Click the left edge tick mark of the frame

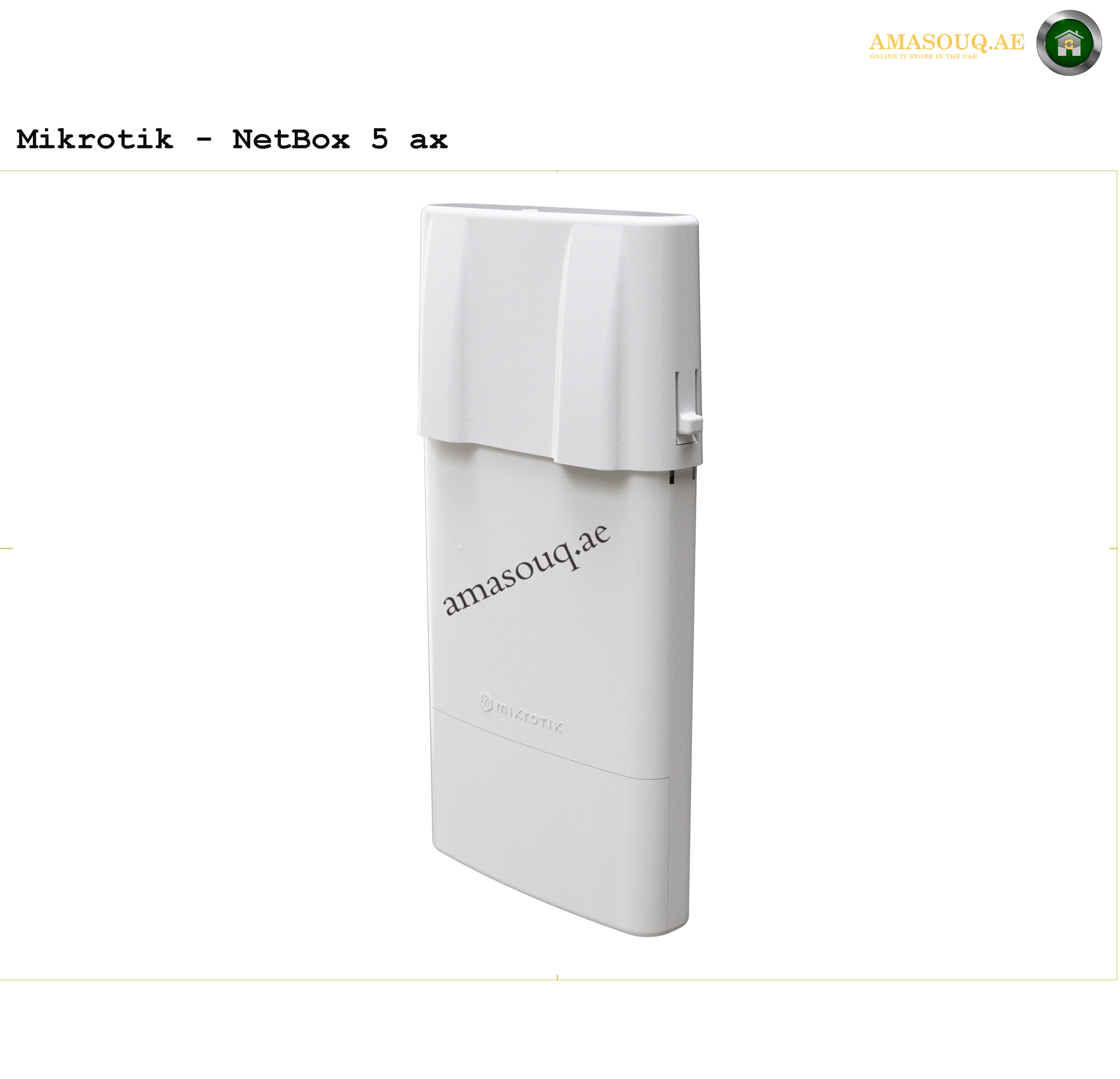coord(6,548)
